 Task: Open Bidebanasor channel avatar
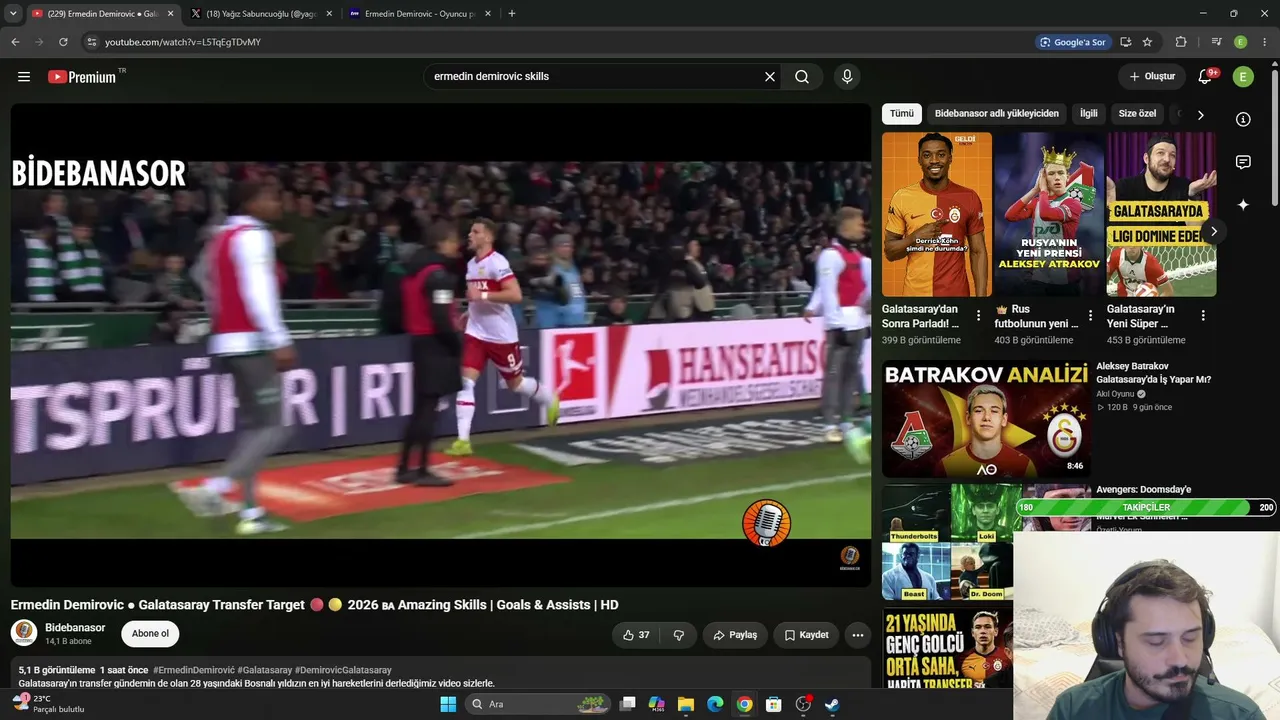tap(24, 633)
